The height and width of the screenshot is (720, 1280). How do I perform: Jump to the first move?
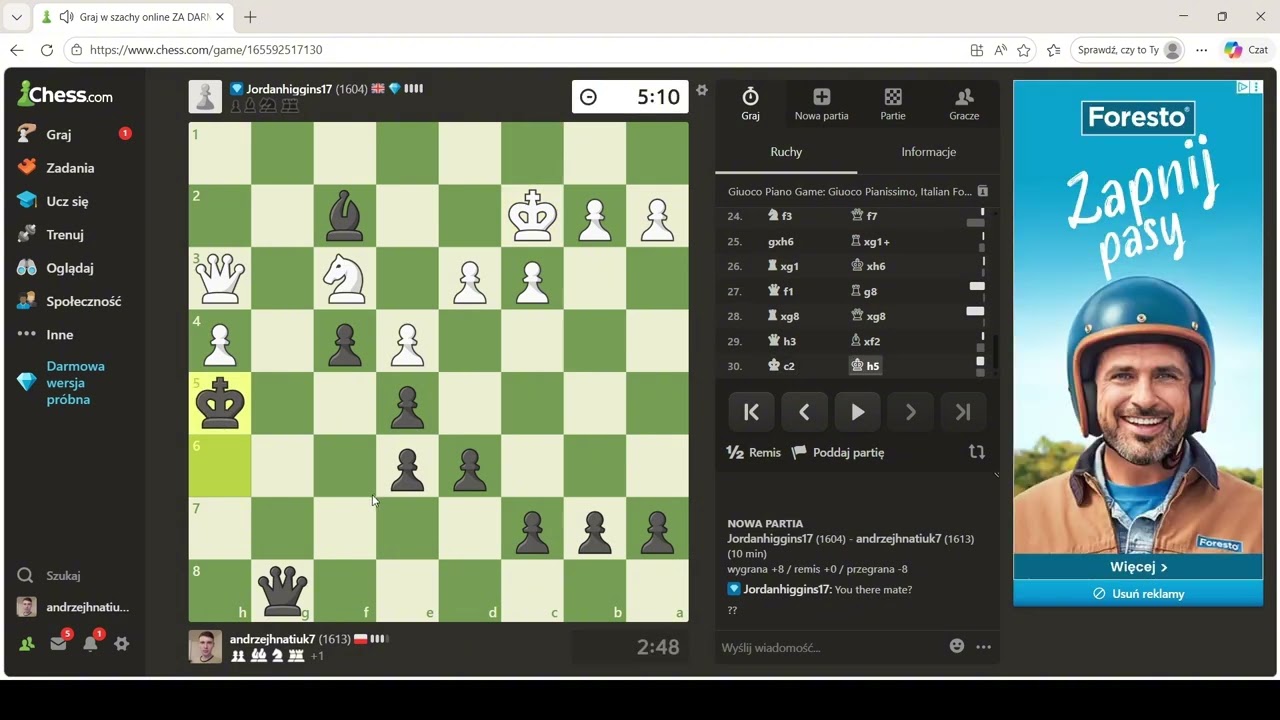click(751, 412)
